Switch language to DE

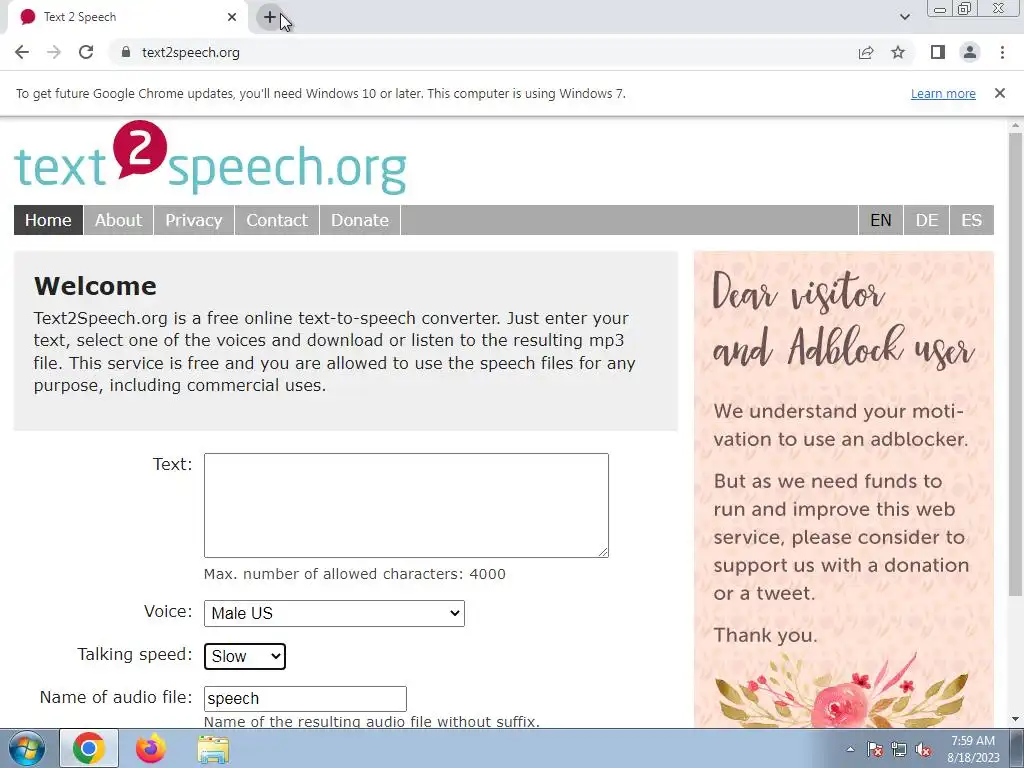click(x=927, y=220)
